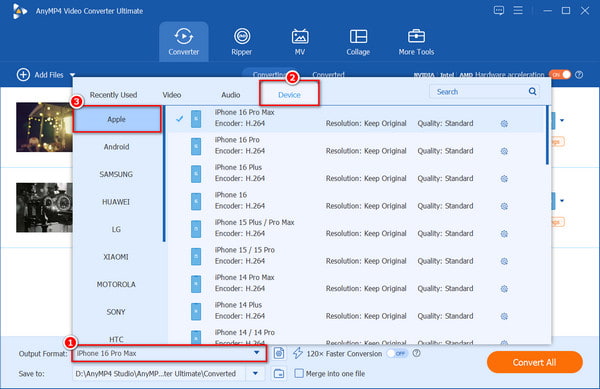Screen dimensions: 600x389
Task: Open settings gear for iPhone 16 Plus
Action: 504,179
